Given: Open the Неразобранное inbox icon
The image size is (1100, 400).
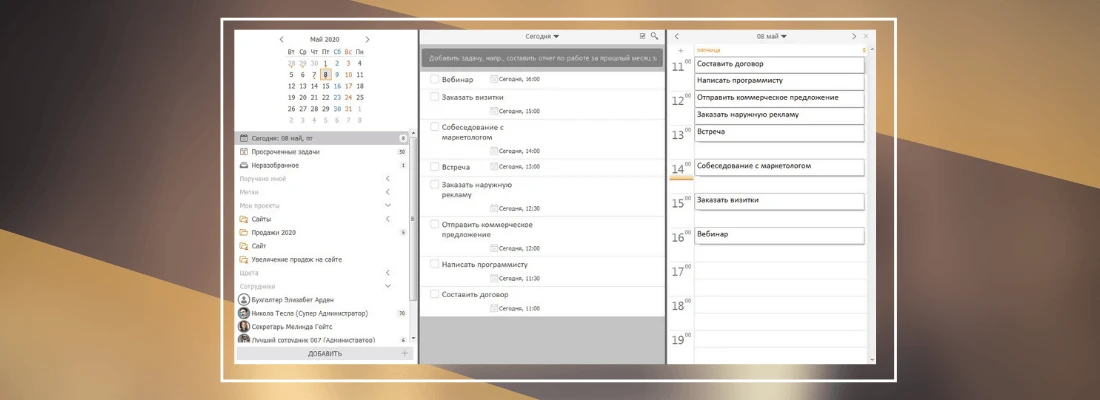Looking at the screenshot, I should [243, 165].
